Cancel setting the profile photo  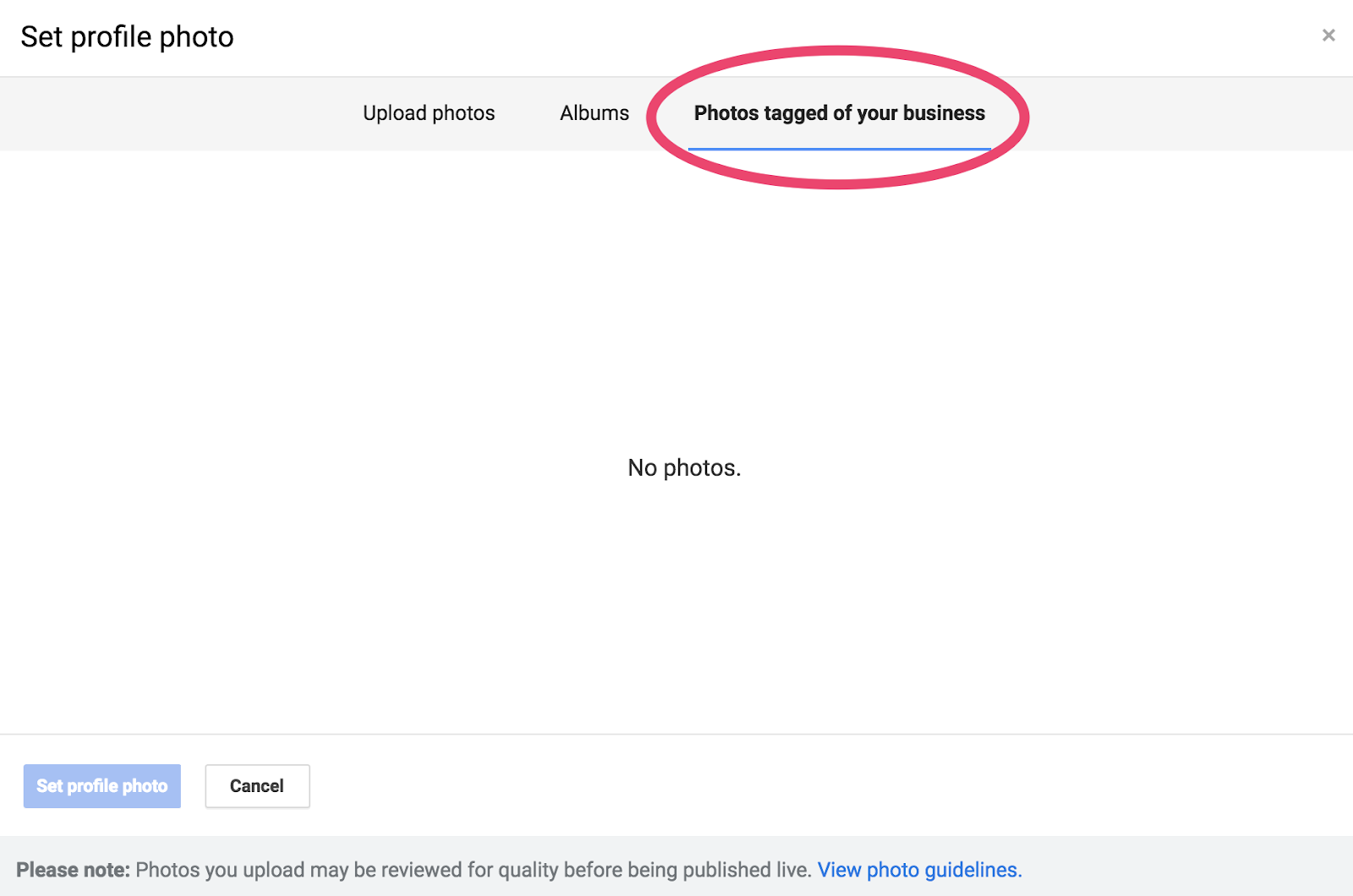257,786
